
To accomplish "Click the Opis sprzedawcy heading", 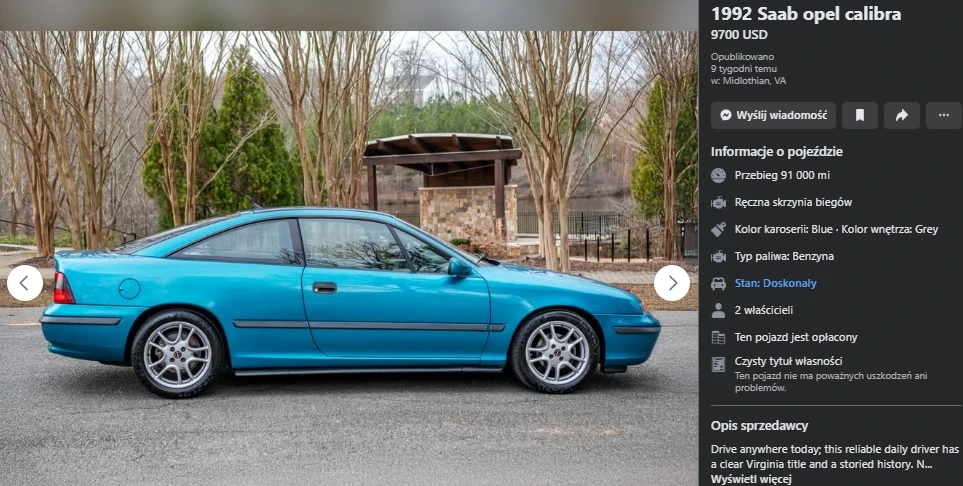I will [x=759, y=426].
